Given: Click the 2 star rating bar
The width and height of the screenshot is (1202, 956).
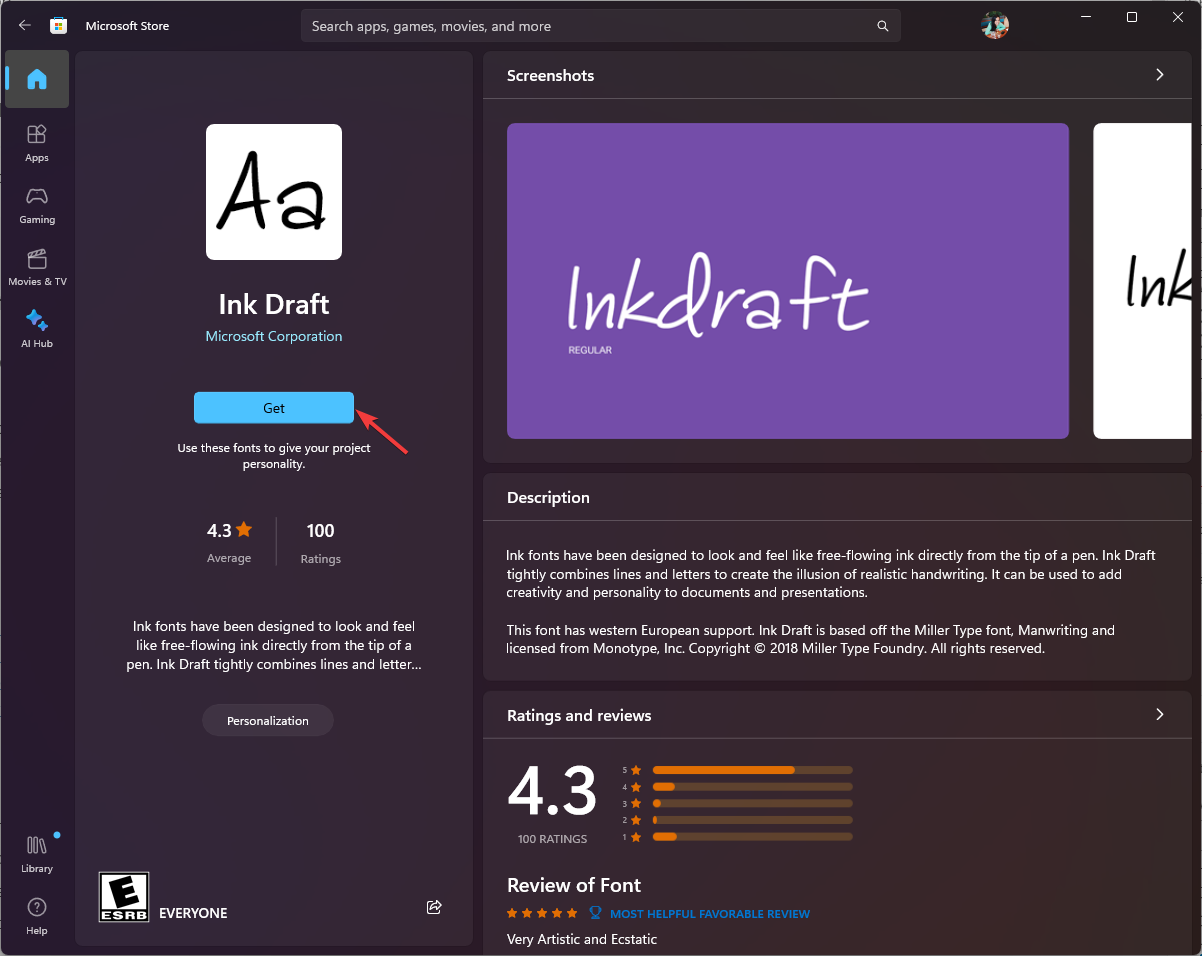Looking at the screenshot, I should 753,820.
